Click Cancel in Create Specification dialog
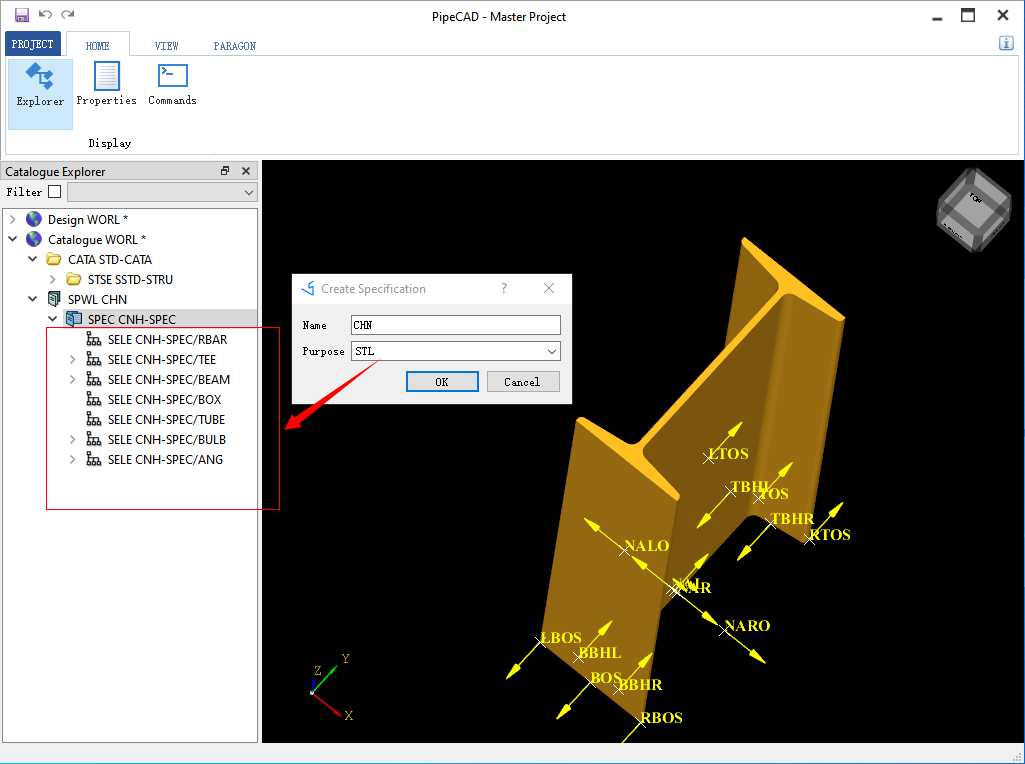 coord(522,382)
